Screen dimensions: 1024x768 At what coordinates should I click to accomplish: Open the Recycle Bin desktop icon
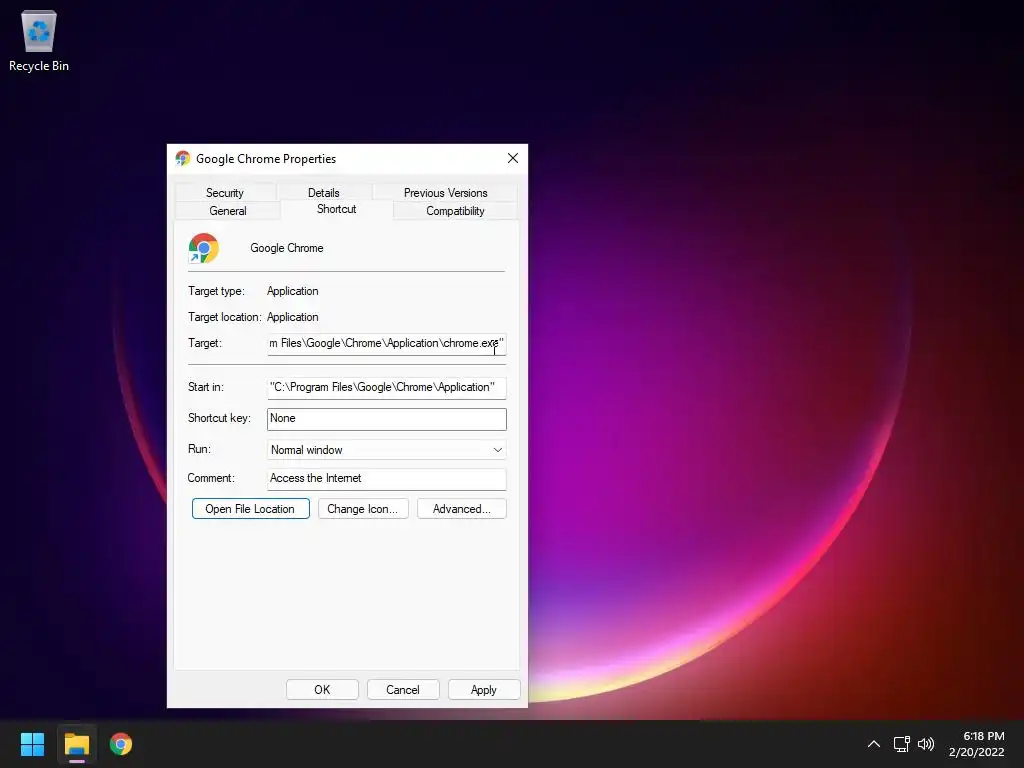click(x=39, y=41)
